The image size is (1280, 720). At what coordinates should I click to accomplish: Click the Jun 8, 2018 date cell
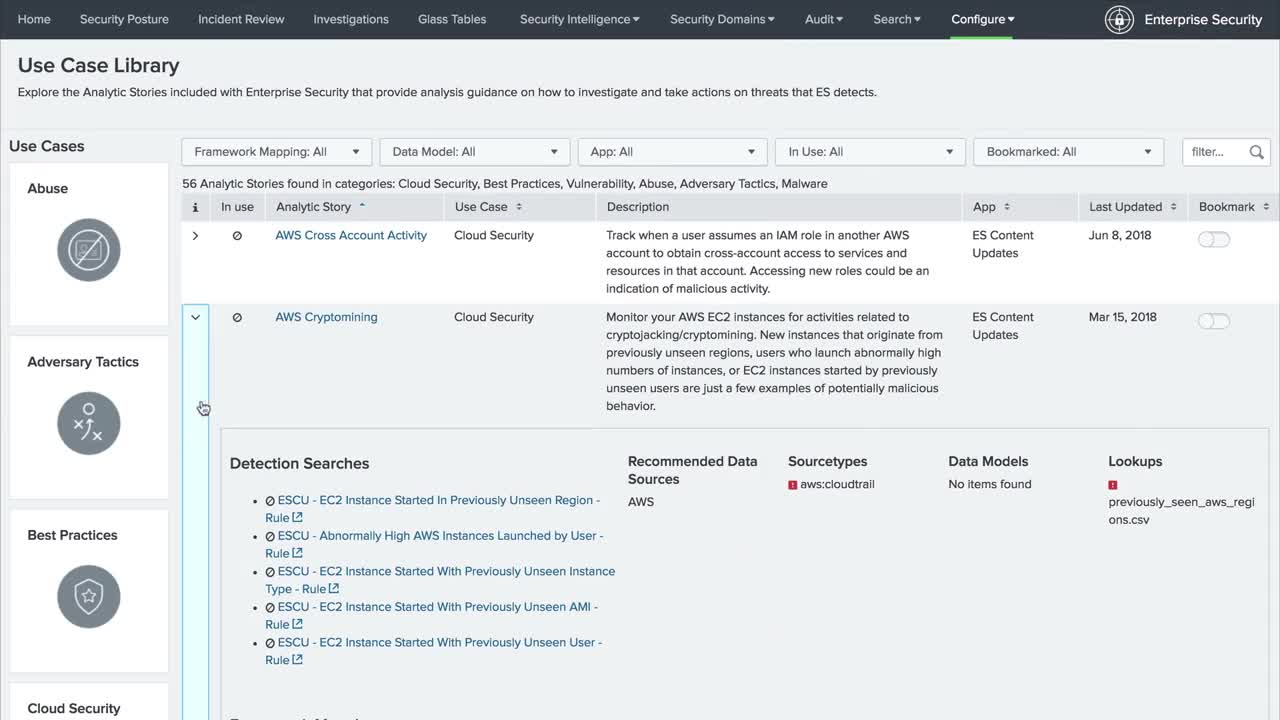pos(1120,236)
